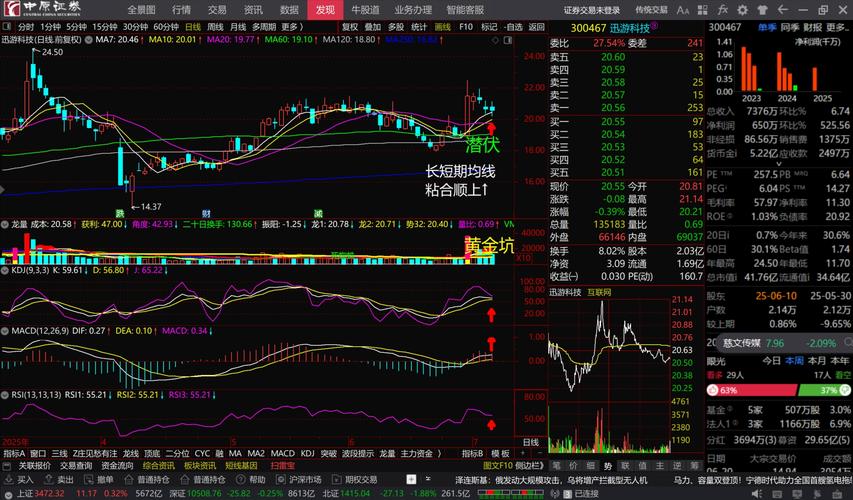Click the 卖出 sell icon button
Image resolution: width=853 pixels, height=500 pixels.
click(x=58, y=479)
